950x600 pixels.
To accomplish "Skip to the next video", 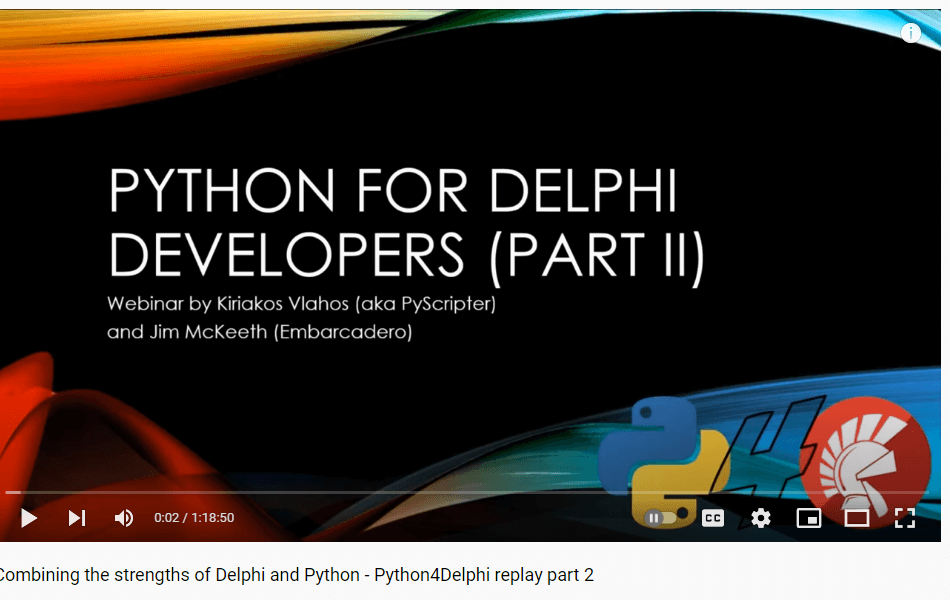I will click(77, 518).
